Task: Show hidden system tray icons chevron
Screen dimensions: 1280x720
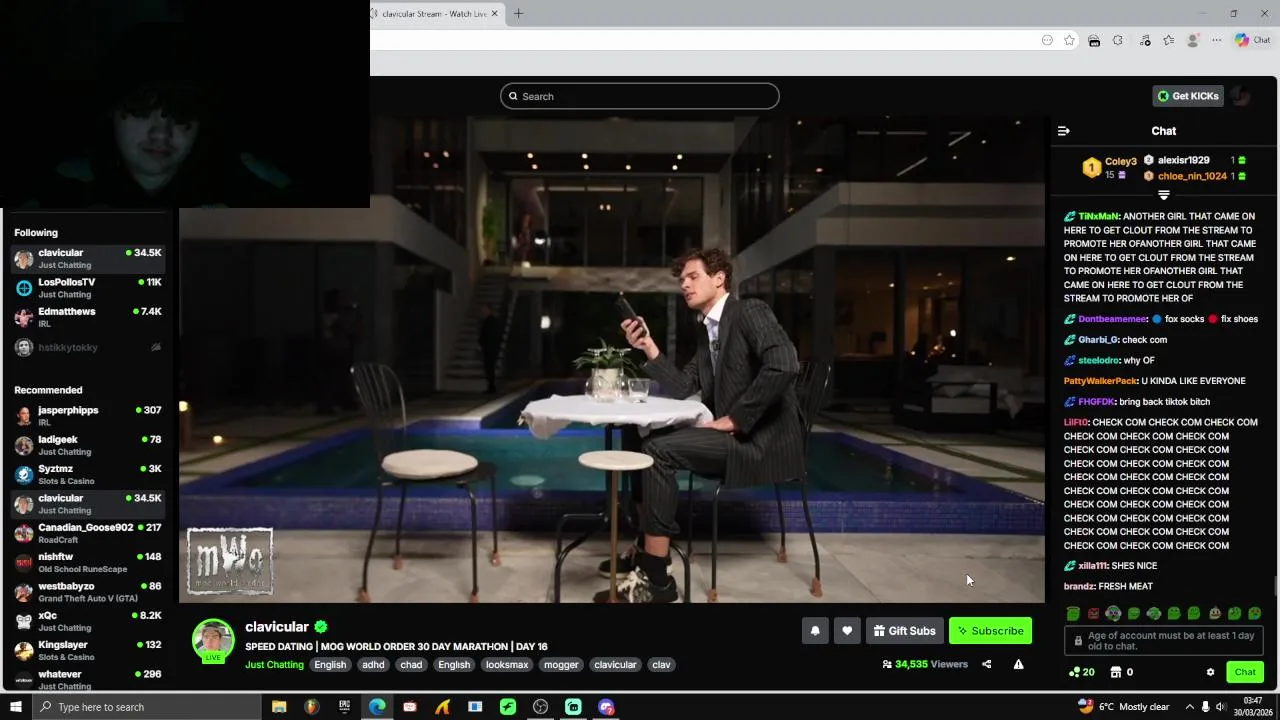Action: pyautogui.click(x=1190, y=707)
